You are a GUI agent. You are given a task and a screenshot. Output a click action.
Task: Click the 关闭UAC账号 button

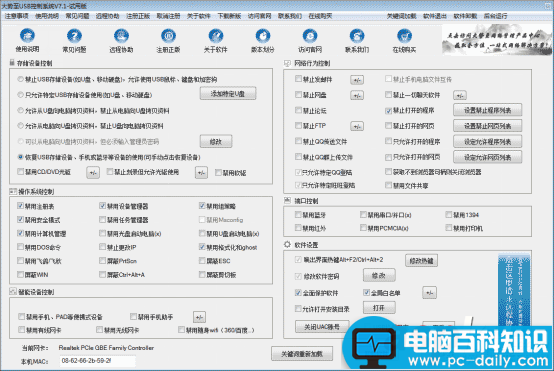pos(322,327)
